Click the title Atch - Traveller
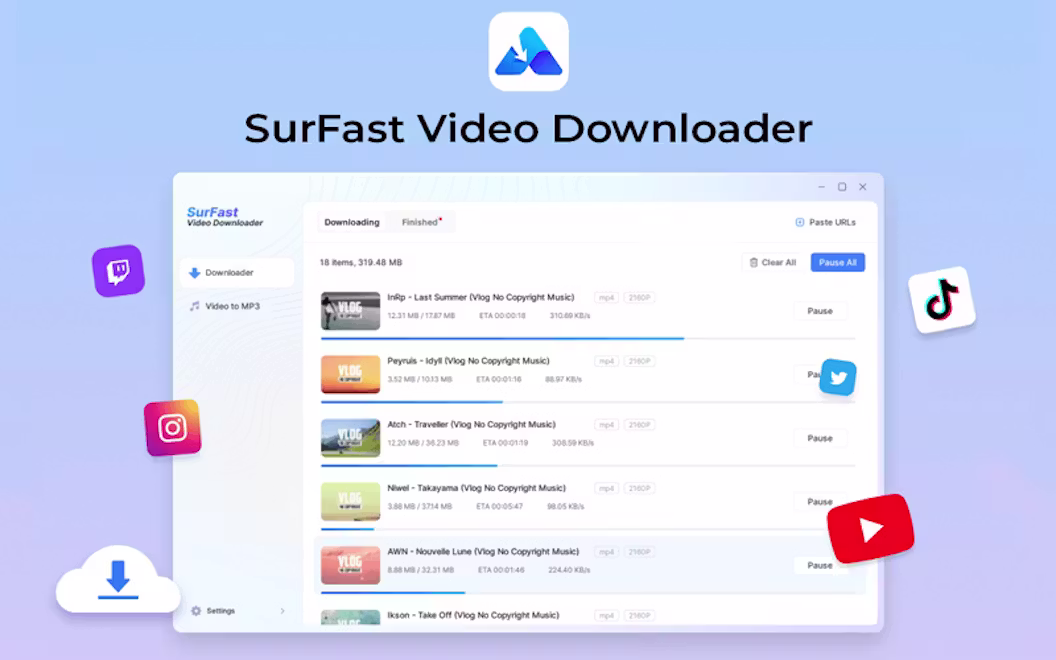 point(471,424)
